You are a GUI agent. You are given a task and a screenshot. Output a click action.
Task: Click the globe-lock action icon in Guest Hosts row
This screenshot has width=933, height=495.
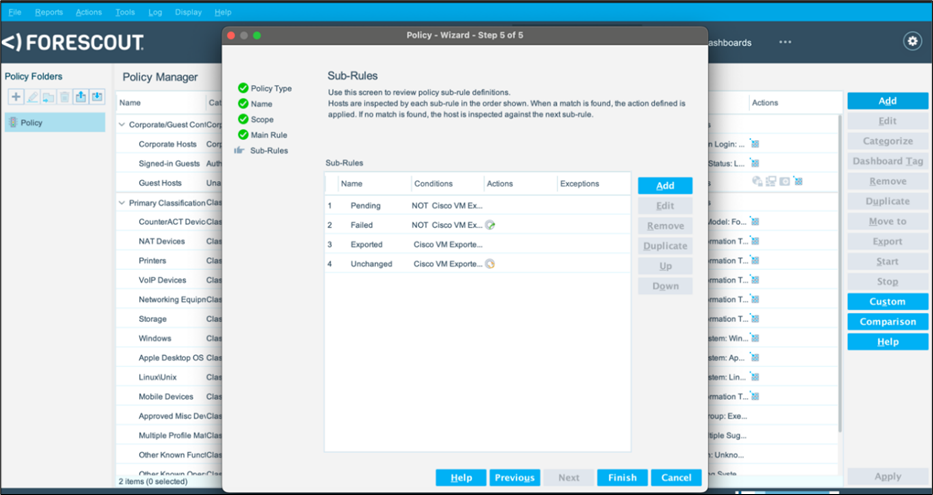[757, 181]
